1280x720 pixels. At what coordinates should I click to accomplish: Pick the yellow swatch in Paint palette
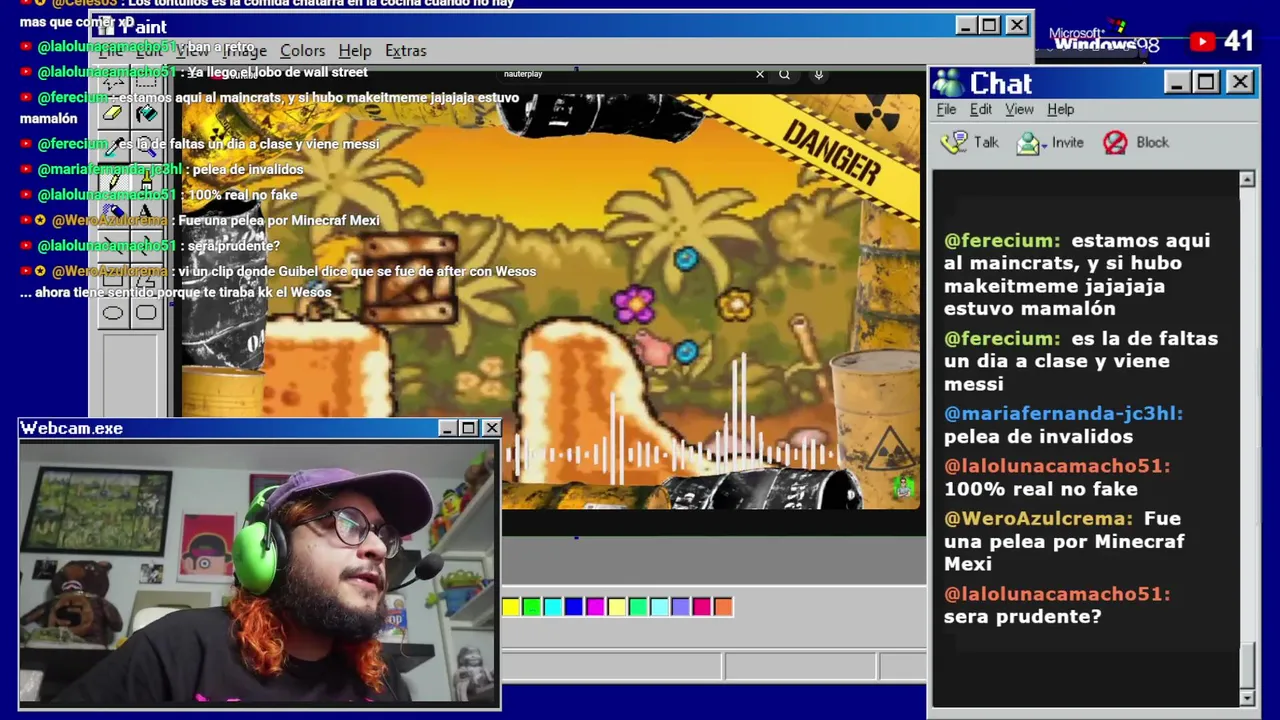pyautogui.click(x=510, y=606)
